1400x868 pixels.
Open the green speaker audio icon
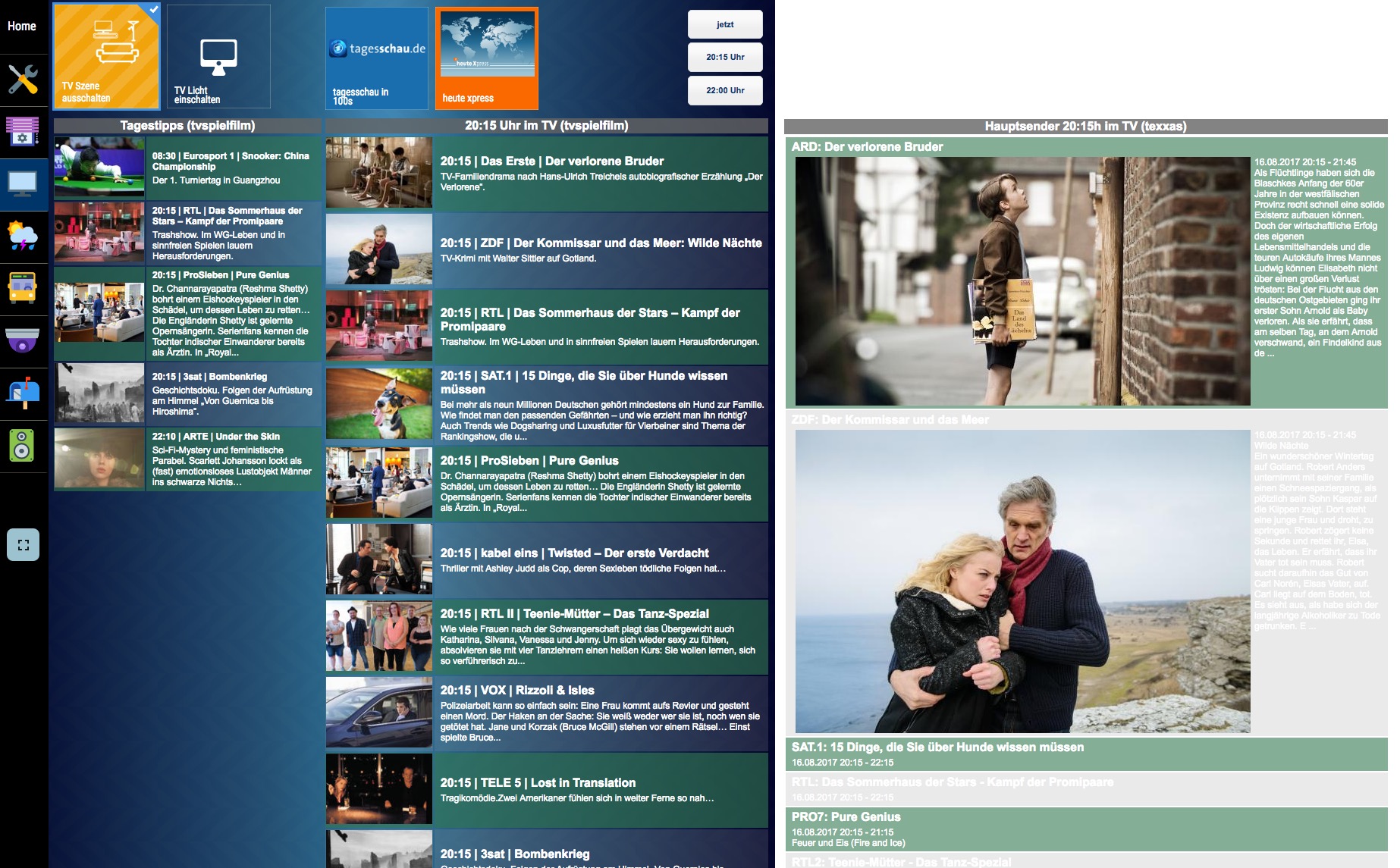pos(23,446)
